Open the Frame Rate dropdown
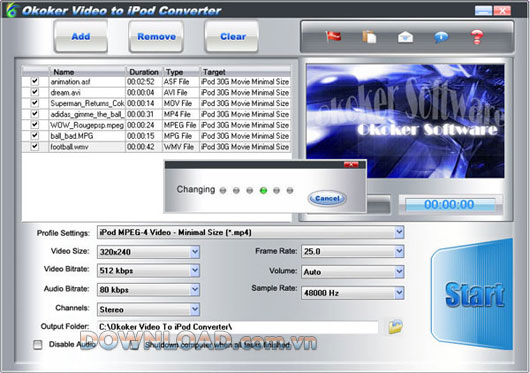 pos(399,251)
